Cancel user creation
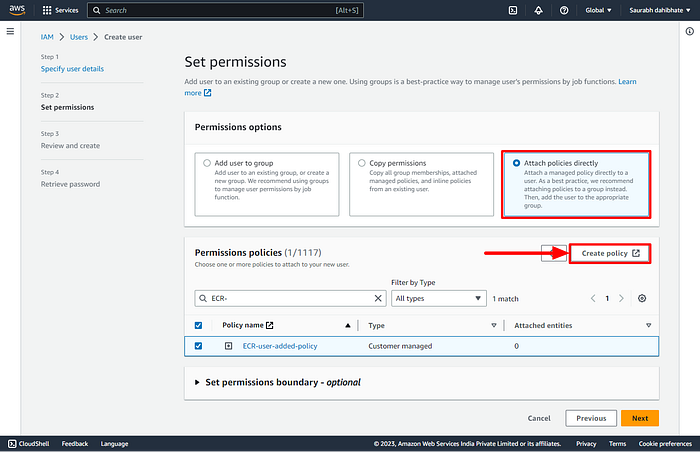Viewport: 700px width, 452px height. click(539, 418)
